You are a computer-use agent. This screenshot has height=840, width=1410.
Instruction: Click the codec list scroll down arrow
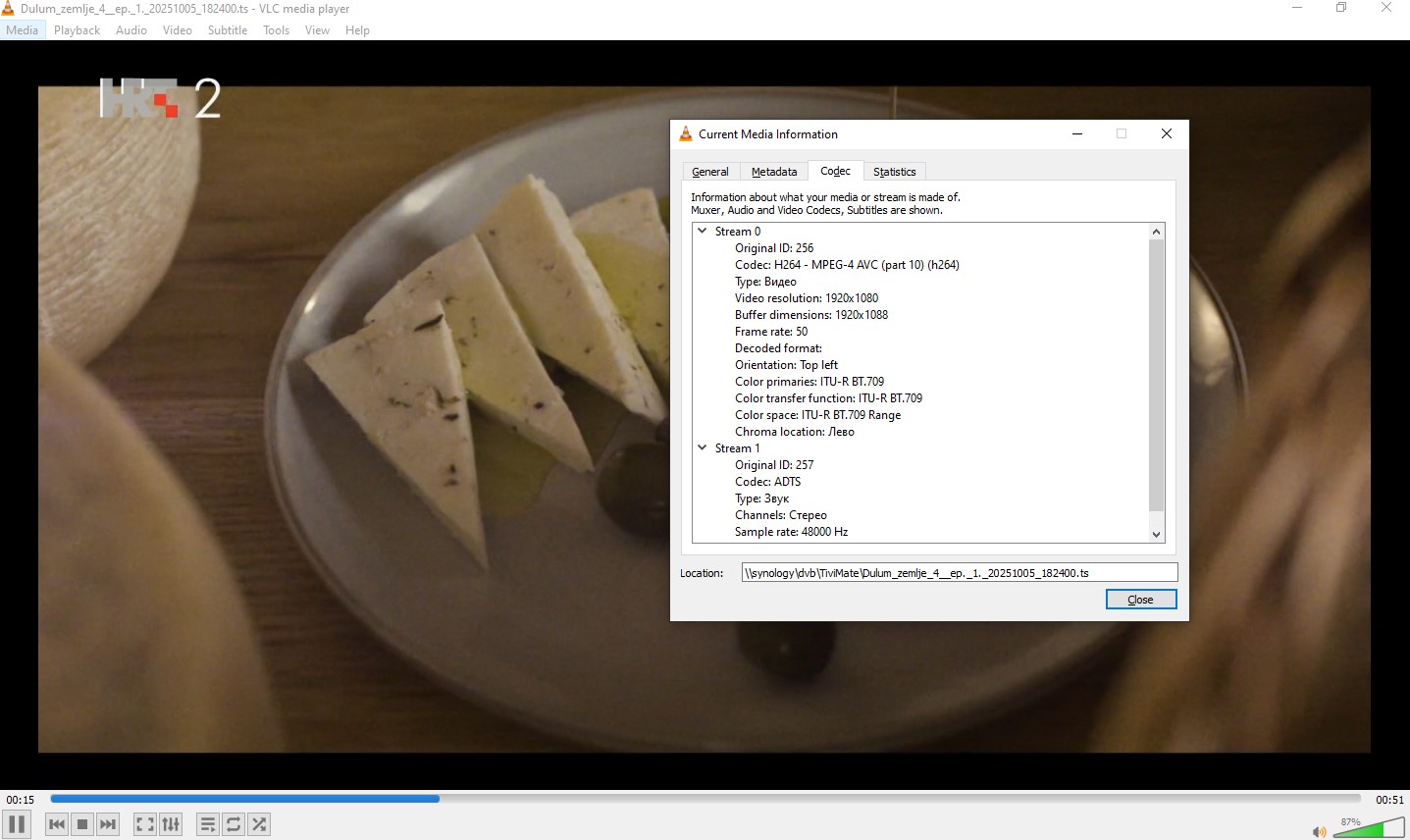[x=1156, y=534]
